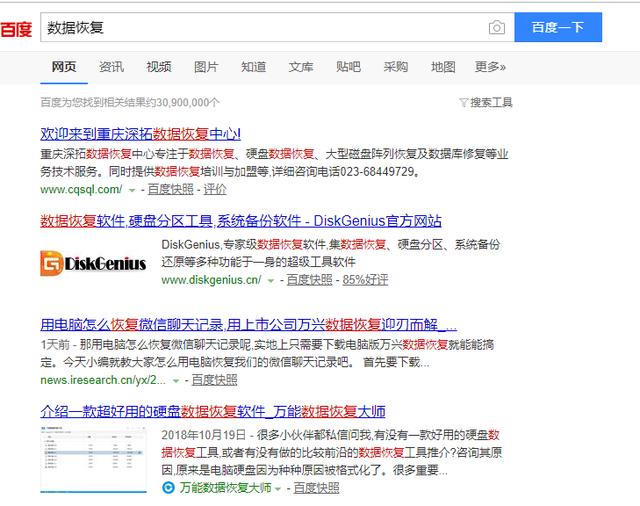Open the 文库 tab
Viewport: 640px width, 506px height.
click(x=301, y=67)
